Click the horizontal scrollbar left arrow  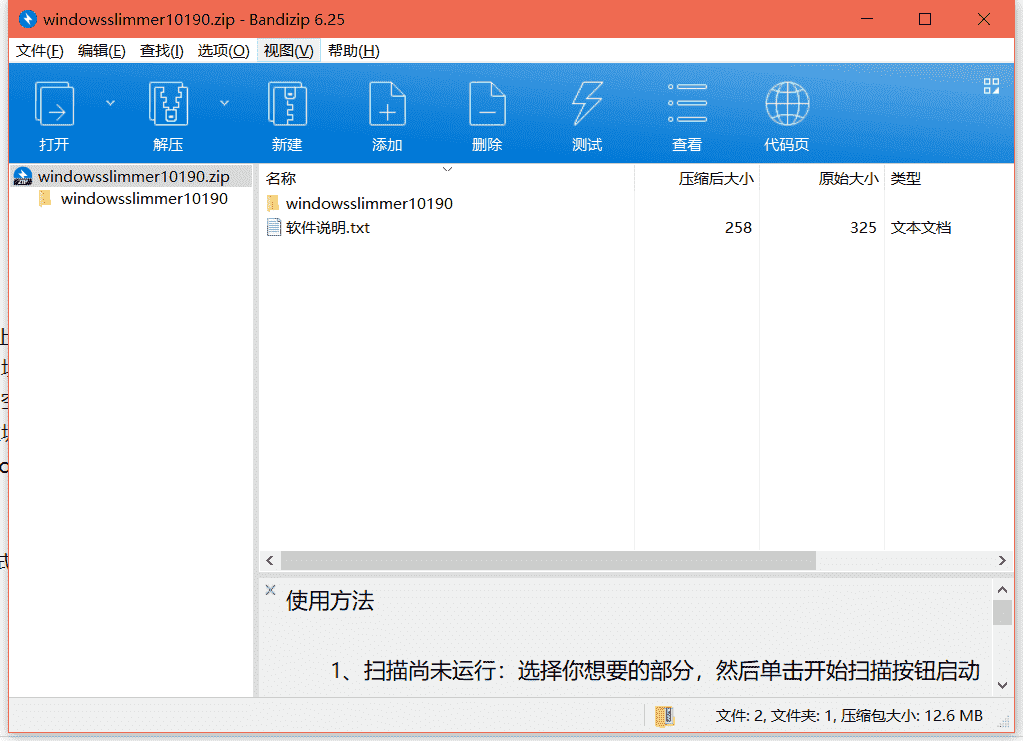coord(270,560)
